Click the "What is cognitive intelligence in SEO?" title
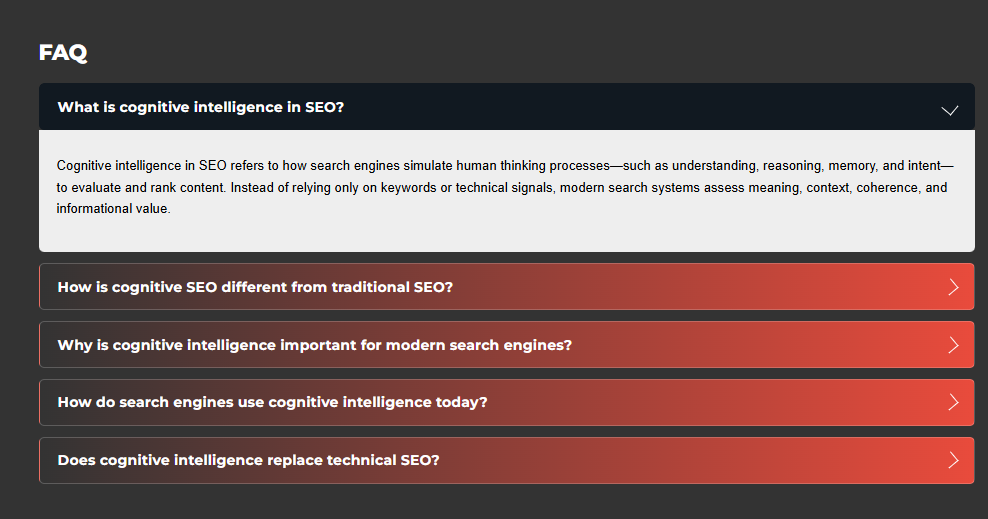 [201, 107]
